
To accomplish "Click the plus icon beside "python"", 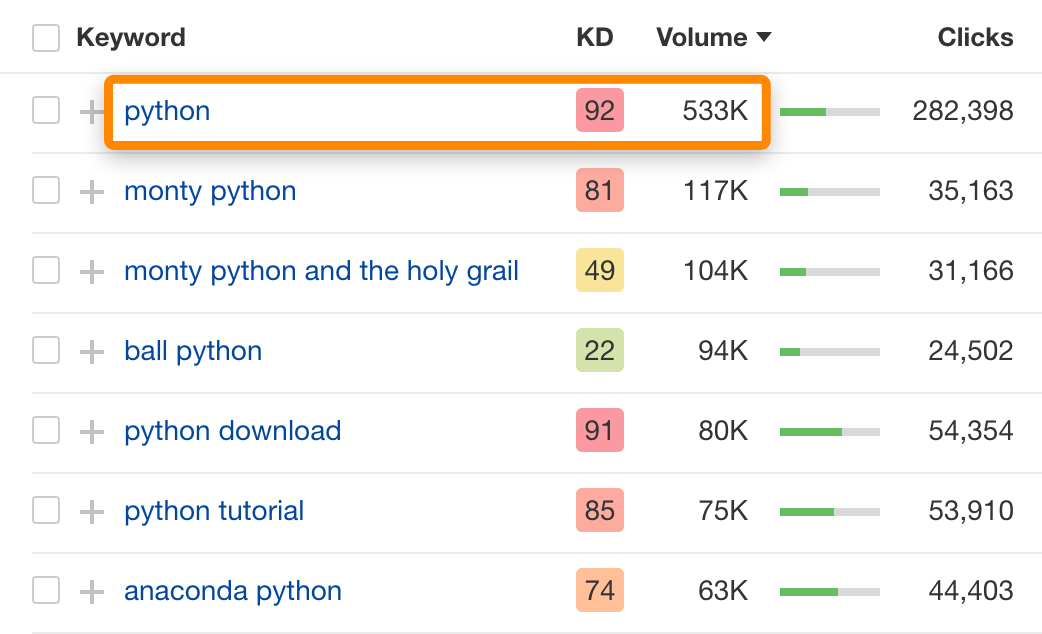I will pos(91,111).
